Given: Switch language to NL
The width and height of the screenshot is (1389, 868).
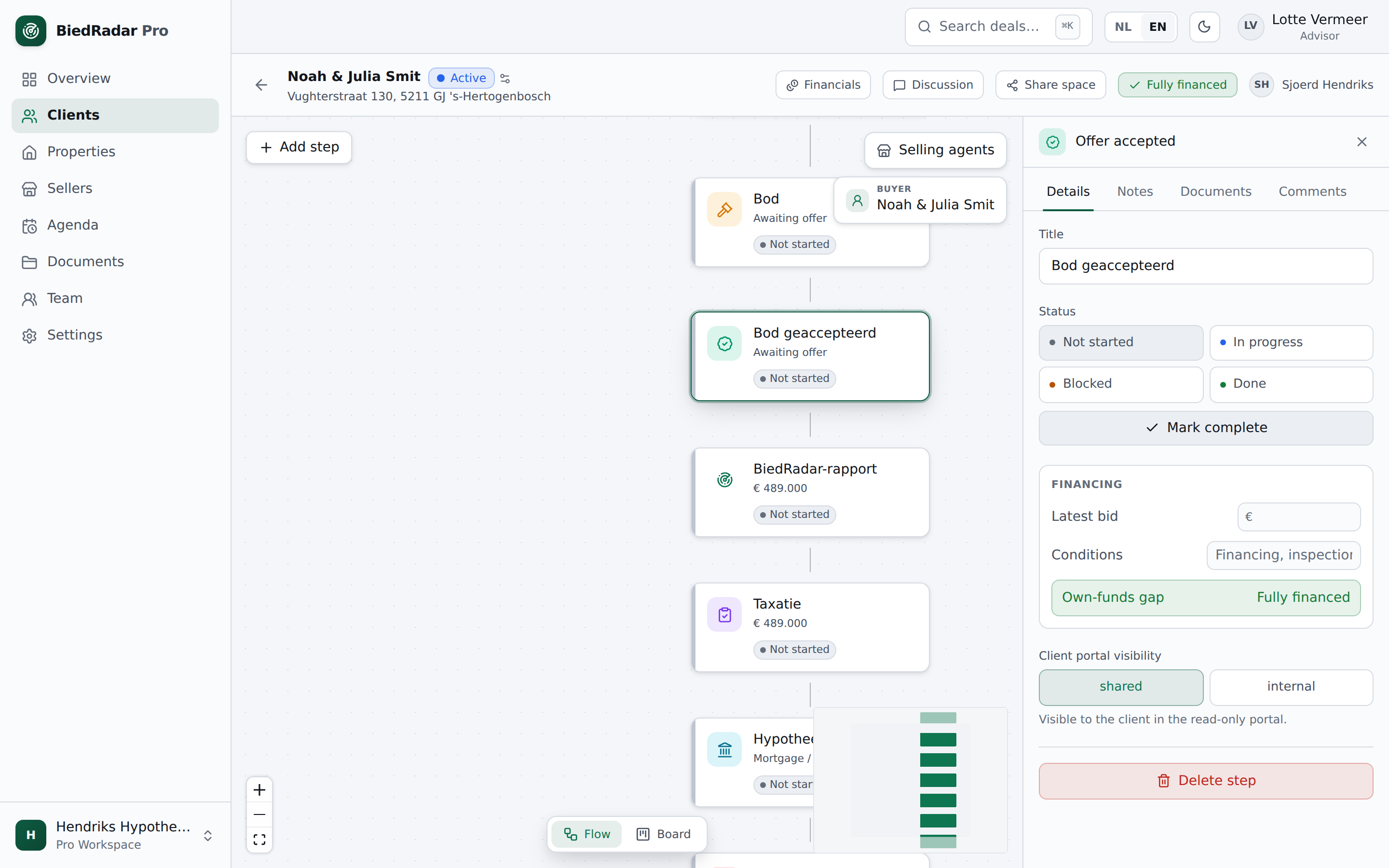Looking at the screenshot, I should [1123, 27].
